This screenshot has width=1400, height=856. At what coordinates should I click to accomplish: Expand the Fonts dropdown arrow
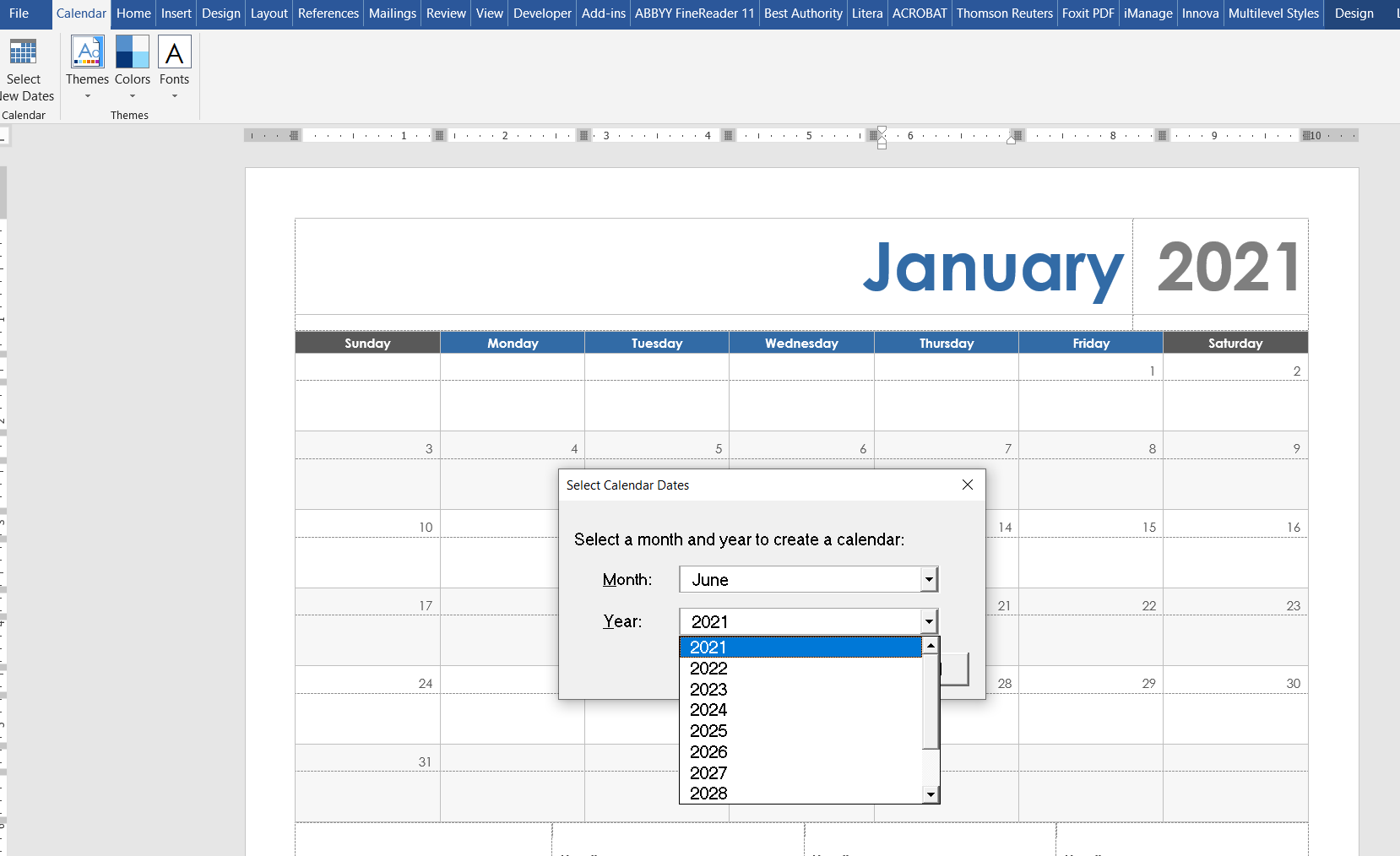tap(175, 97)
